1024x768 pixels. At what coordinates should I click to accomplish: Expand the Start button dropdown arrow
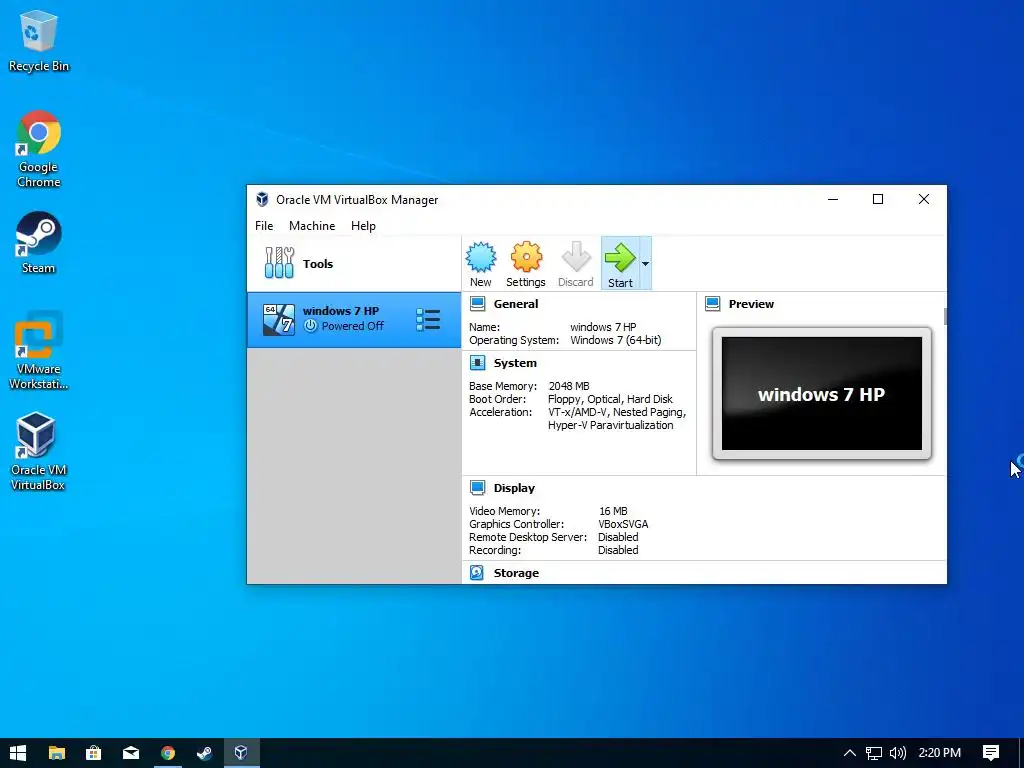pos(645,264)
